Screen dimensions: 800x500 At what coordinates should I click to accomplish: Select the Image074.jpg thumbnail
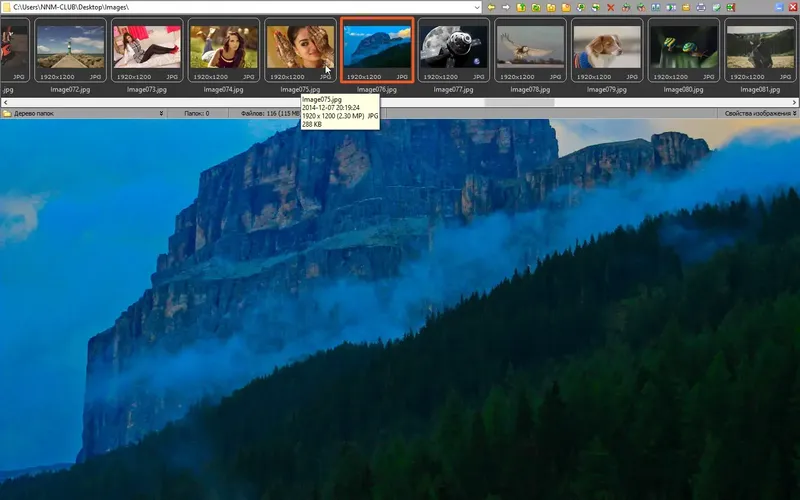(x=223, y=50)
